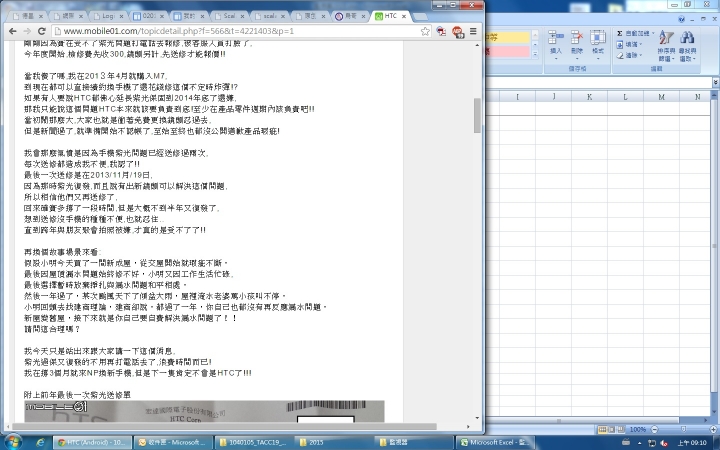
Task: Switch to Microsoft Outlook taskbar button
Action: (x=173, y=442)
